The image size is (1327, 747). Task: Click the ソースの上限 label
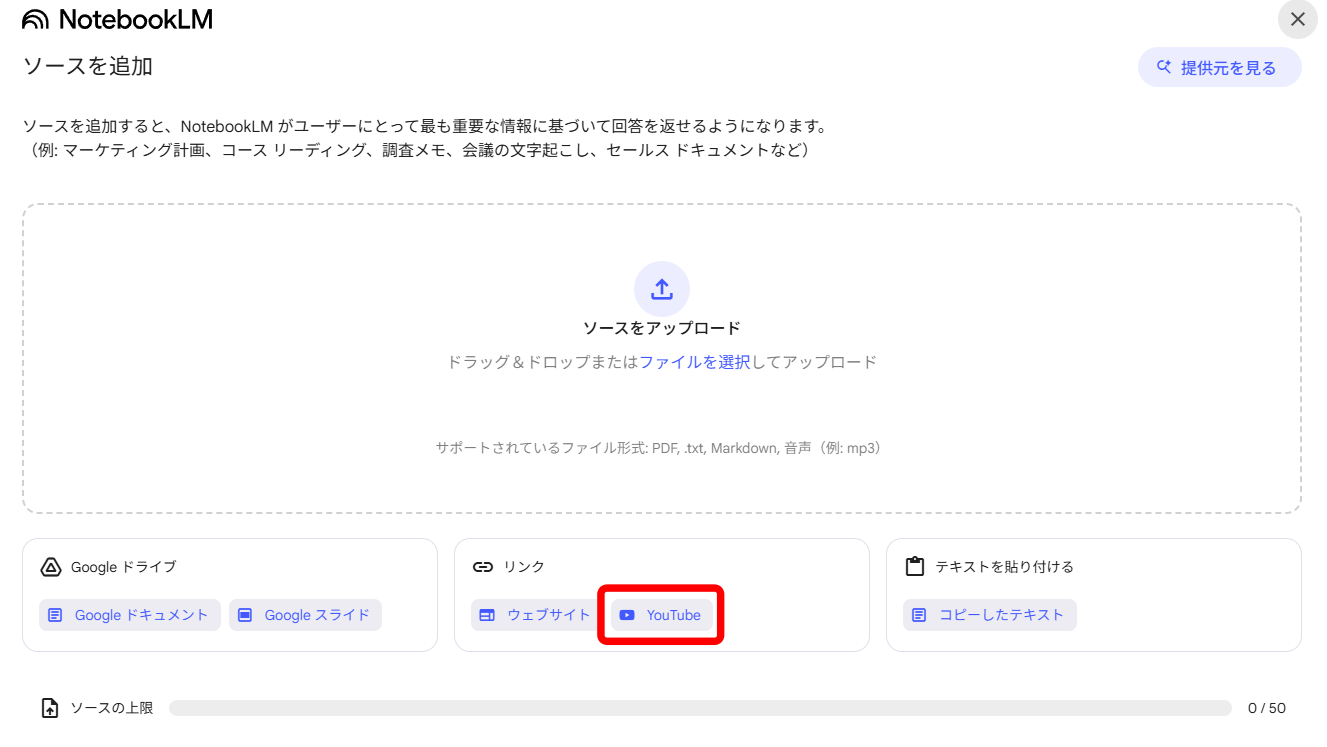pyautogui.click(x=112, y=708)
